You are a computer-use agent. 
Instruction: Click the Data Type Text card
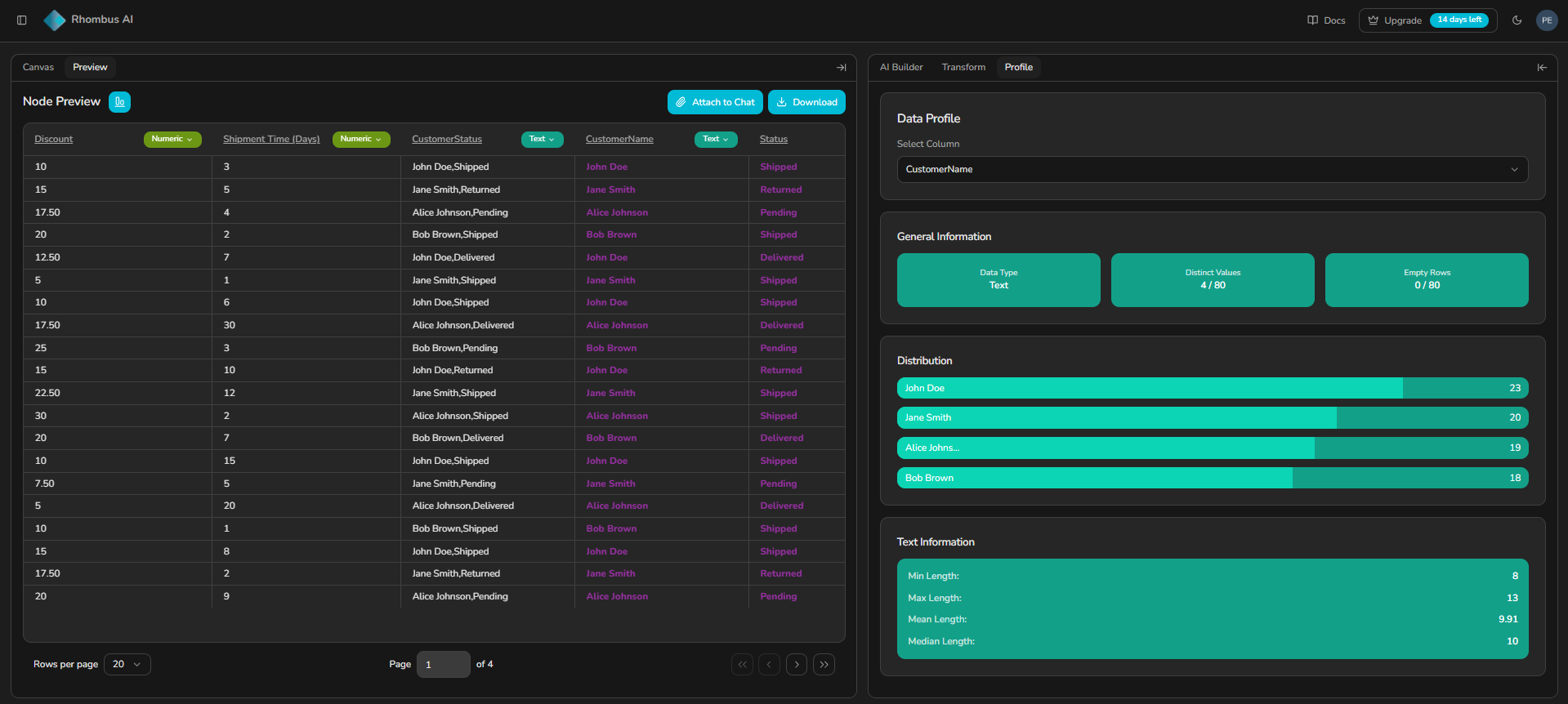[998, 280]
